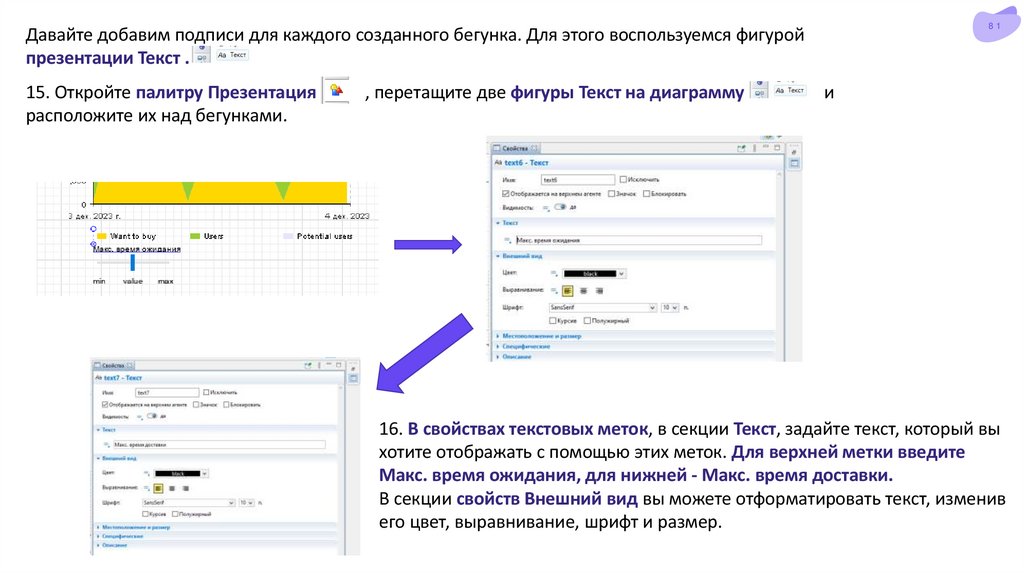Click text field with Макс. время ожидания
Screen dimensions: 1024x574
[x=639, y=240]
